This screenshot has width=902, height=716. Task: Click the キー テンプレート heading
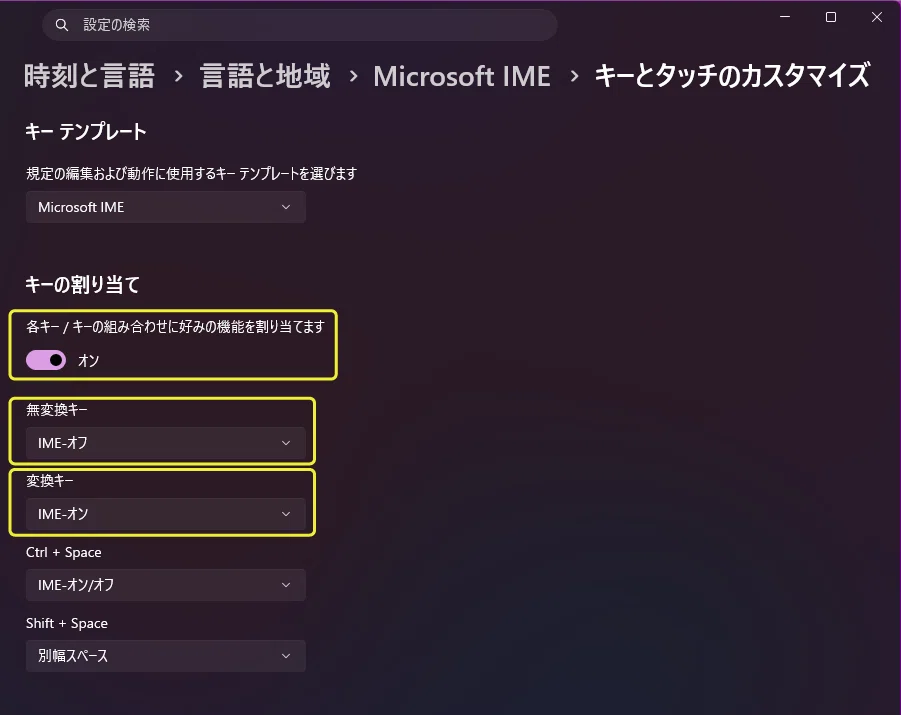[86, 132]
